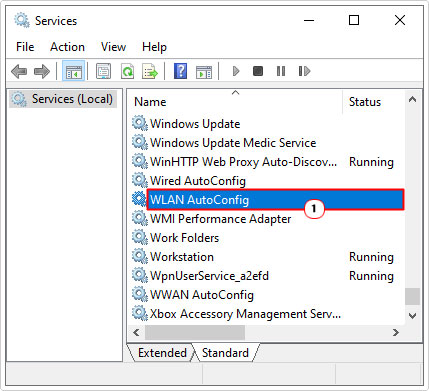Switch to the Standard tab
The height and width of the screenshot is (391, 429).
pyautogui.click(x=225, y=353)
